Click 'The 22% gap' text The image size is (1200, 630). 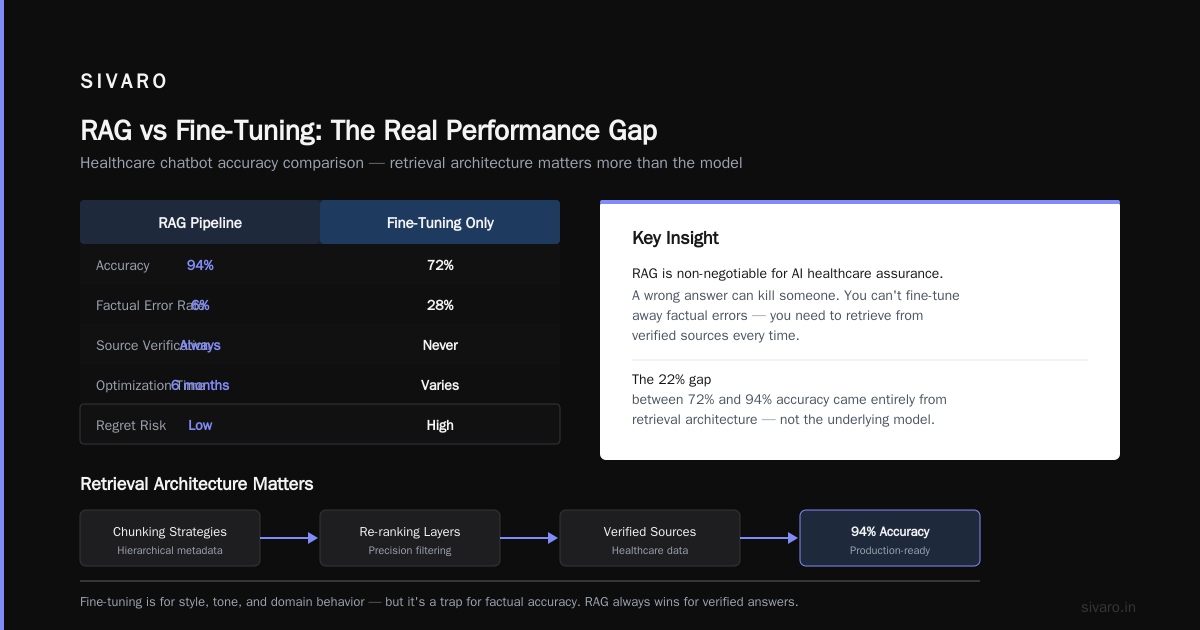[671, 379]
